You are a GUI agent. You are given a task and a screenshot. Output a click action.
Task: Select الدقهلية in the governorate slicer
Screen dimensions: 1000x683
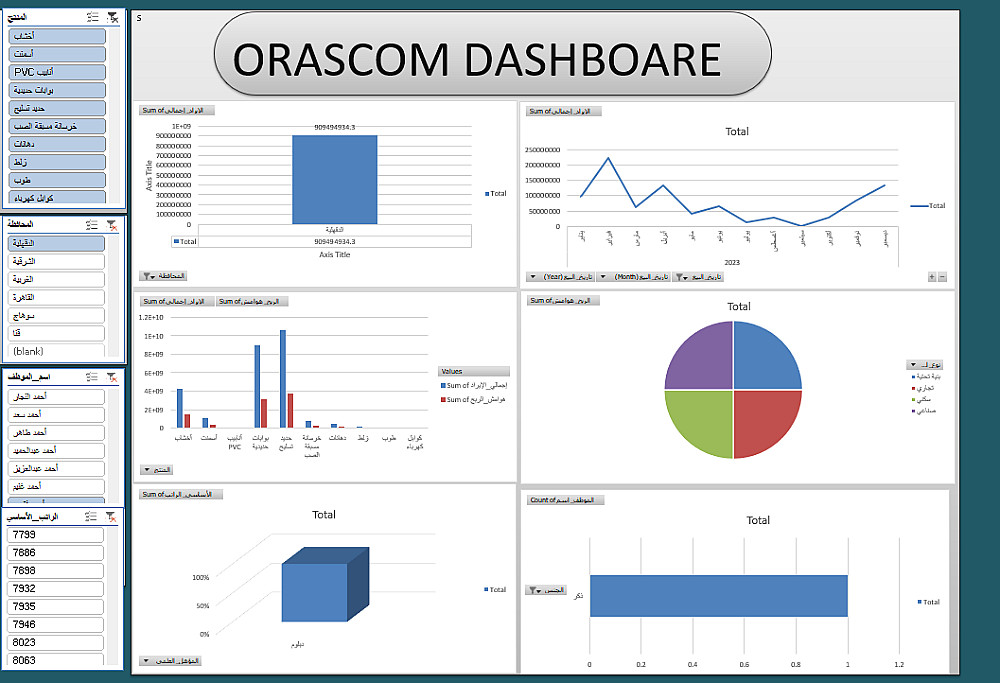pyautogui.click(x=57, y=244)
